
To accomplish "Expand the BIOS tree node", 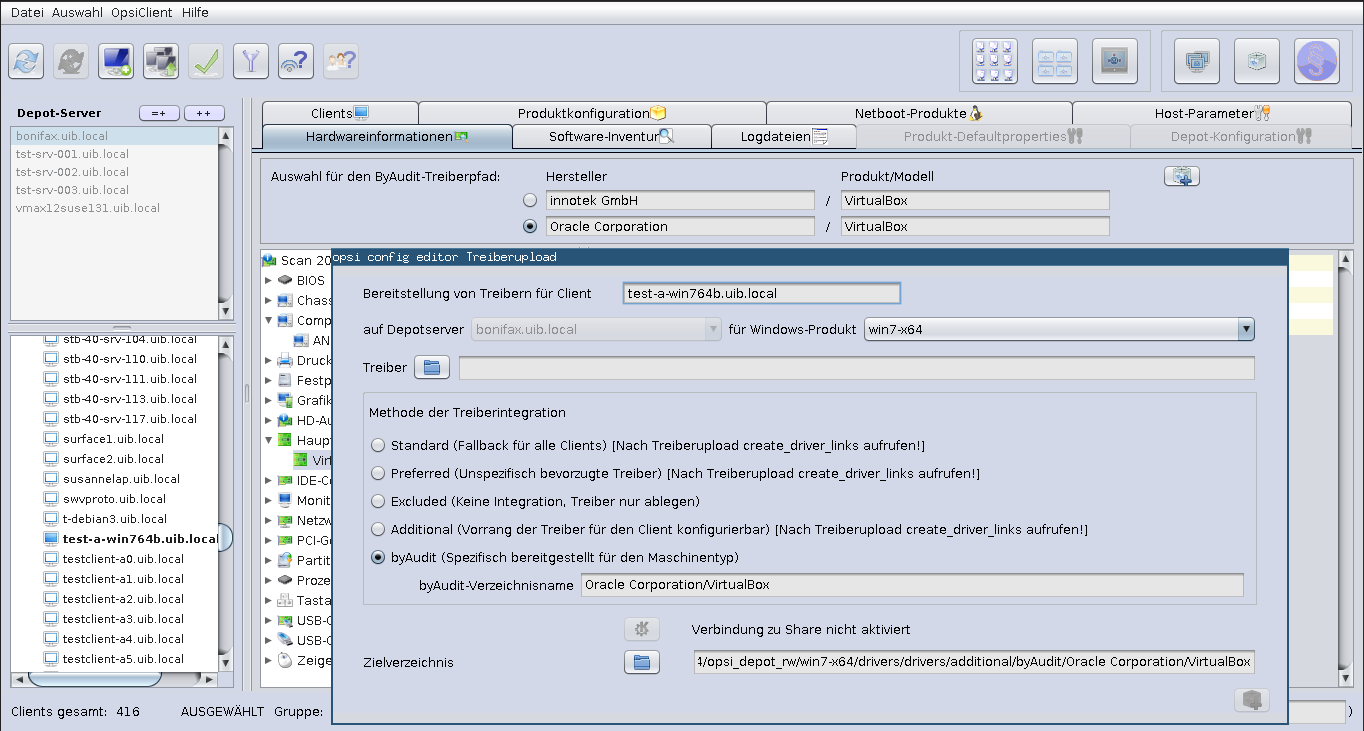I will click(x=268, y=281).
